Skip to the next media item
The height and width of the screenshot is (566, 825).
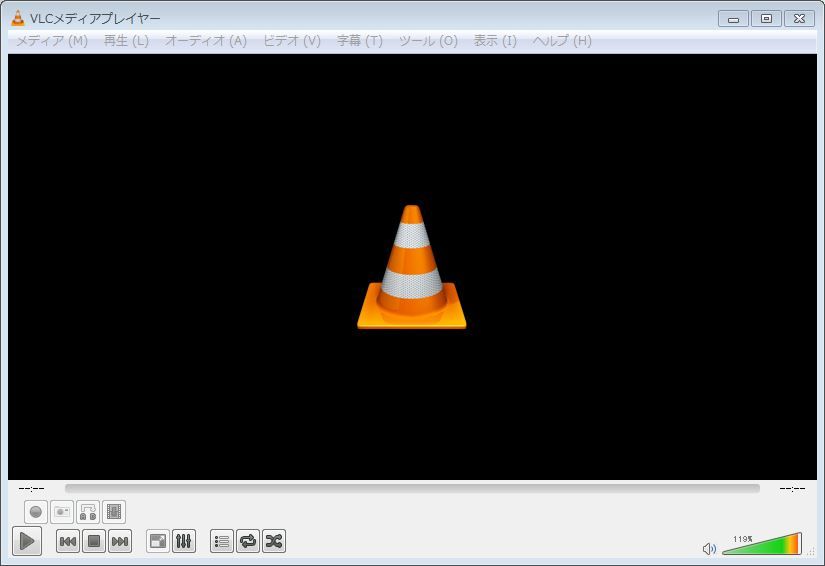(120, 541)
